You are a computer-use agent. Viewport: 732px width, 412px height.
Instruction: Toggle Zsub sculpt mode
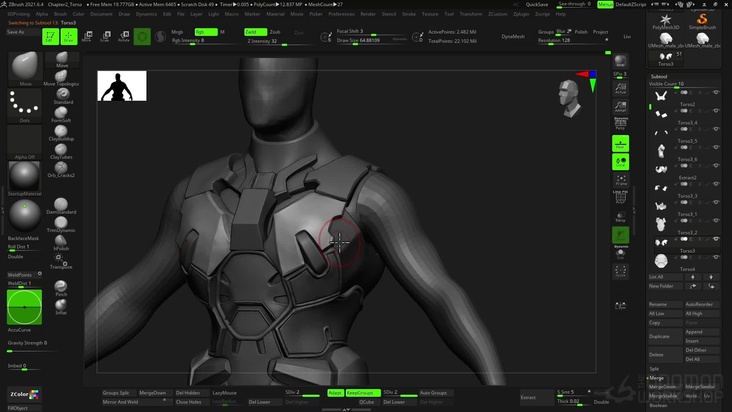tap(275, 32)
